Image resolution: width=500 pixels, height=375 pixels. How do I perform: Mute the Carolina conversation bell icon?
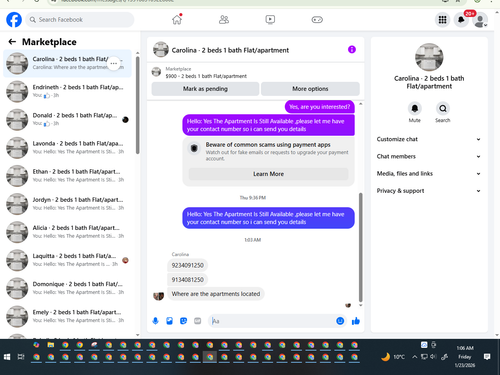point(415,108)
